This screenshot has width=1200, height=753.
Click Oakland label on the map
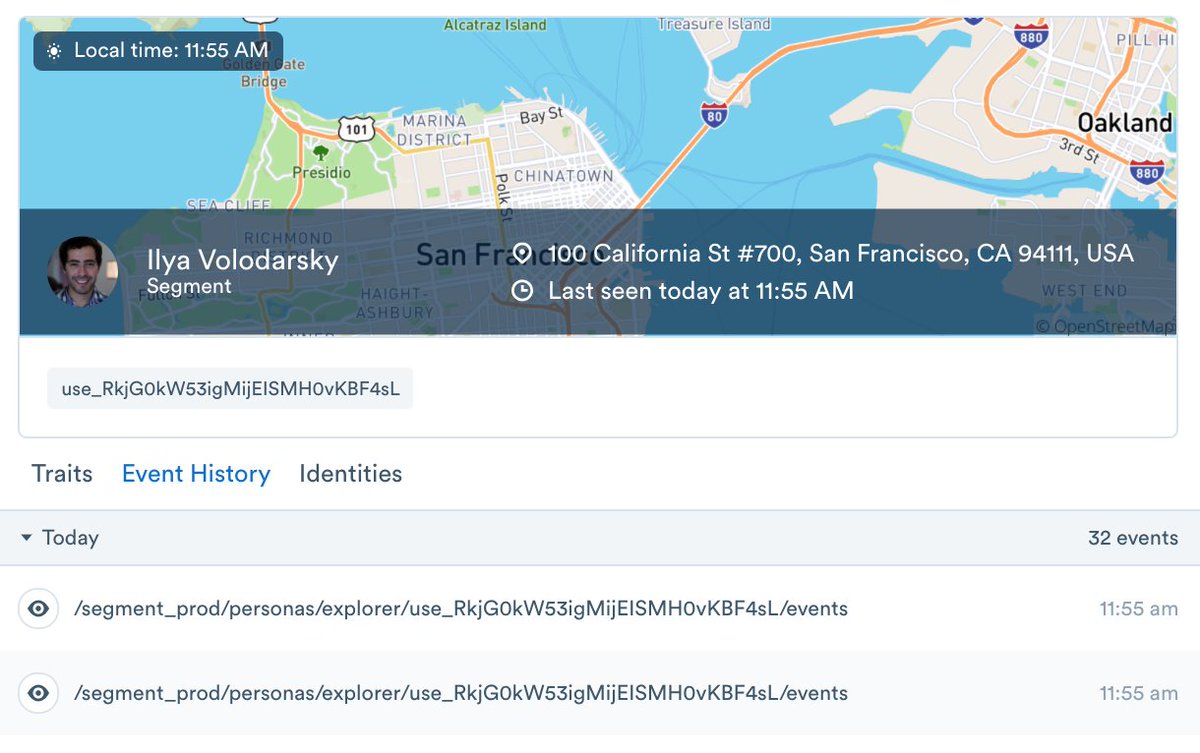point(1125,123)
